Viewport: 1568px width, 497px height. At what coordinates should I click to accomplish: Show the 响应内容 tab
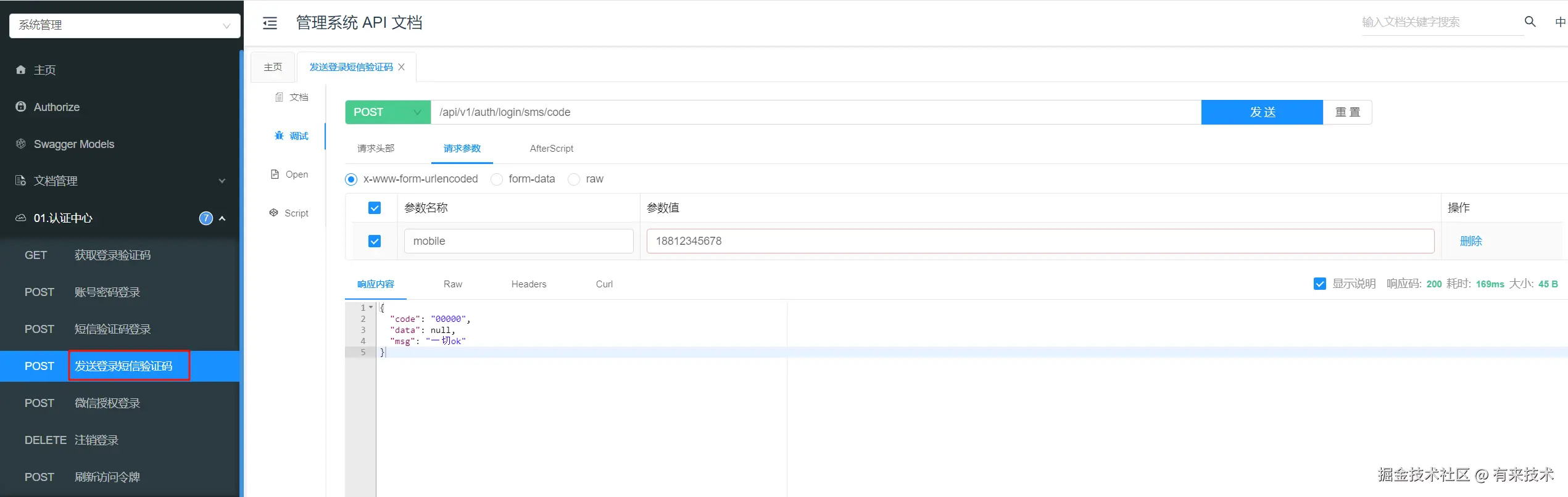376,284
